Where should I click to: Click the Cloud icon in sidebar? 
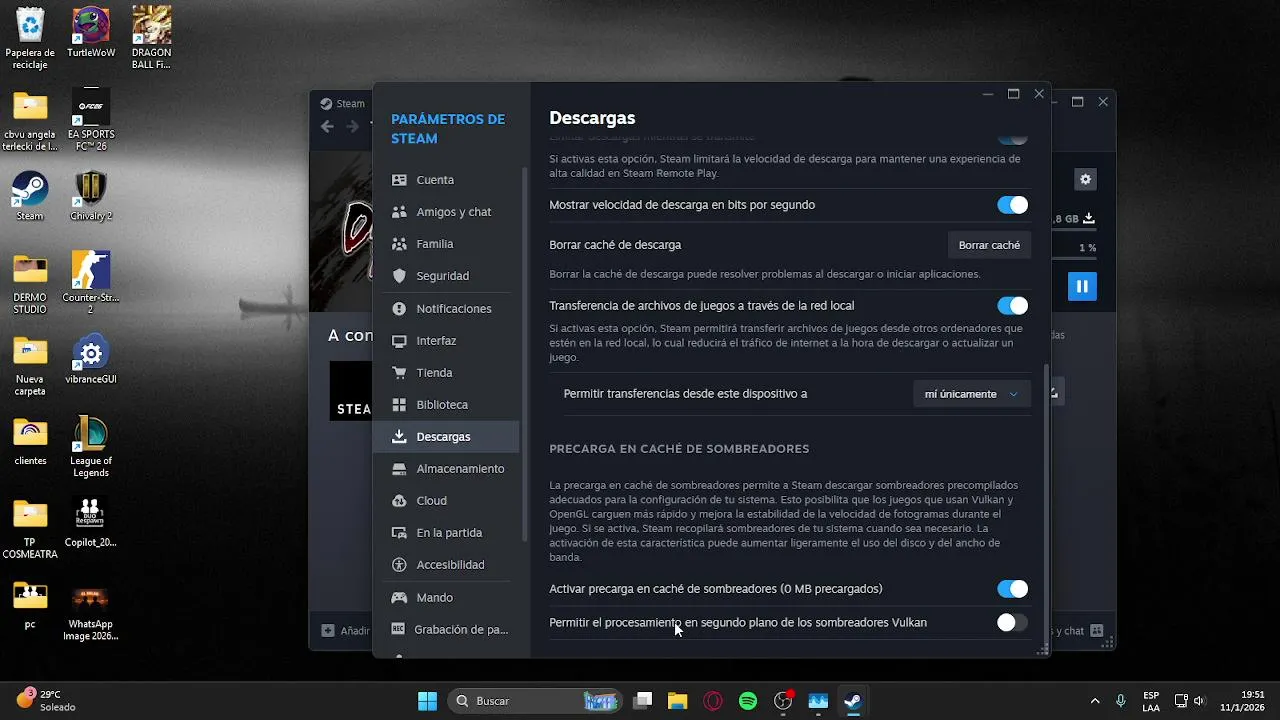click(x=399, y=501)
